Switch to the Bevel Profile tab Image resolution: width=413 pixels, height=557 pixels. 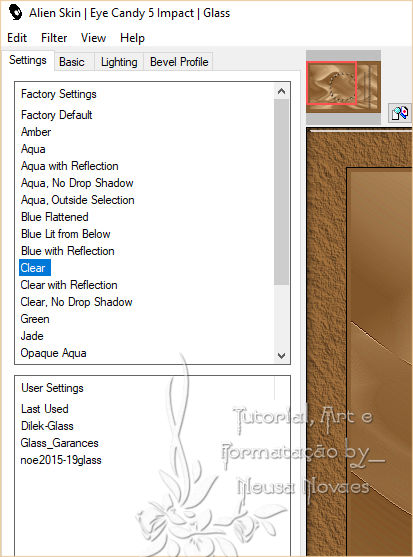point(179,62)
